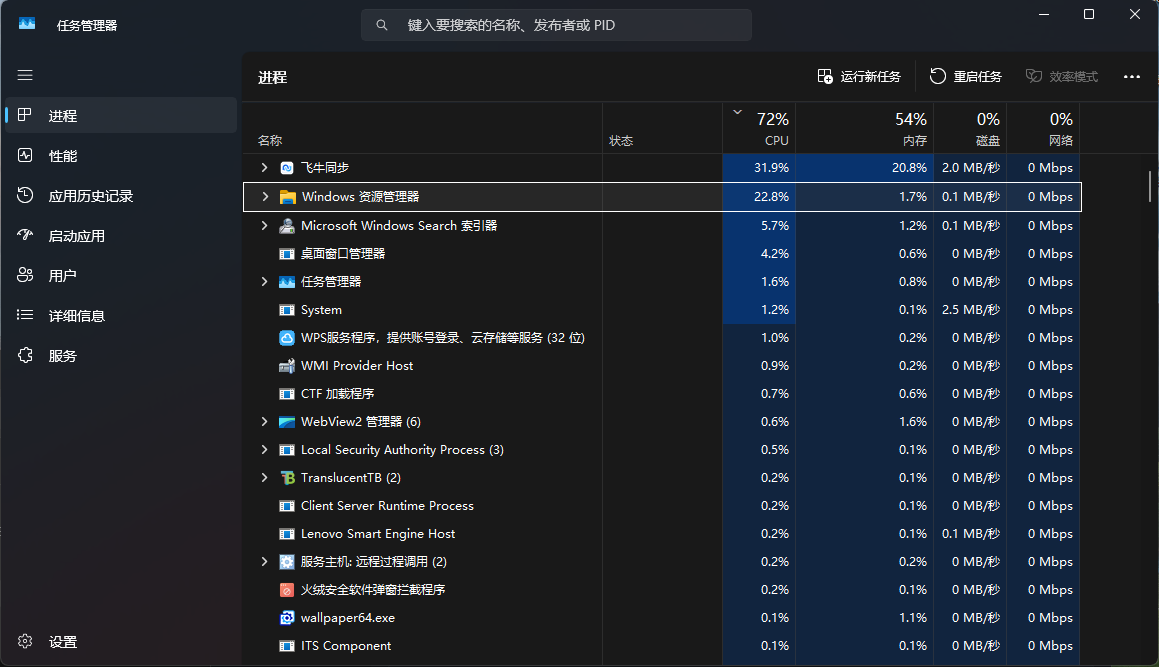Click the search magnifier icon
The width and height of the screenshot is (1159, 667).
click(381, 25)
